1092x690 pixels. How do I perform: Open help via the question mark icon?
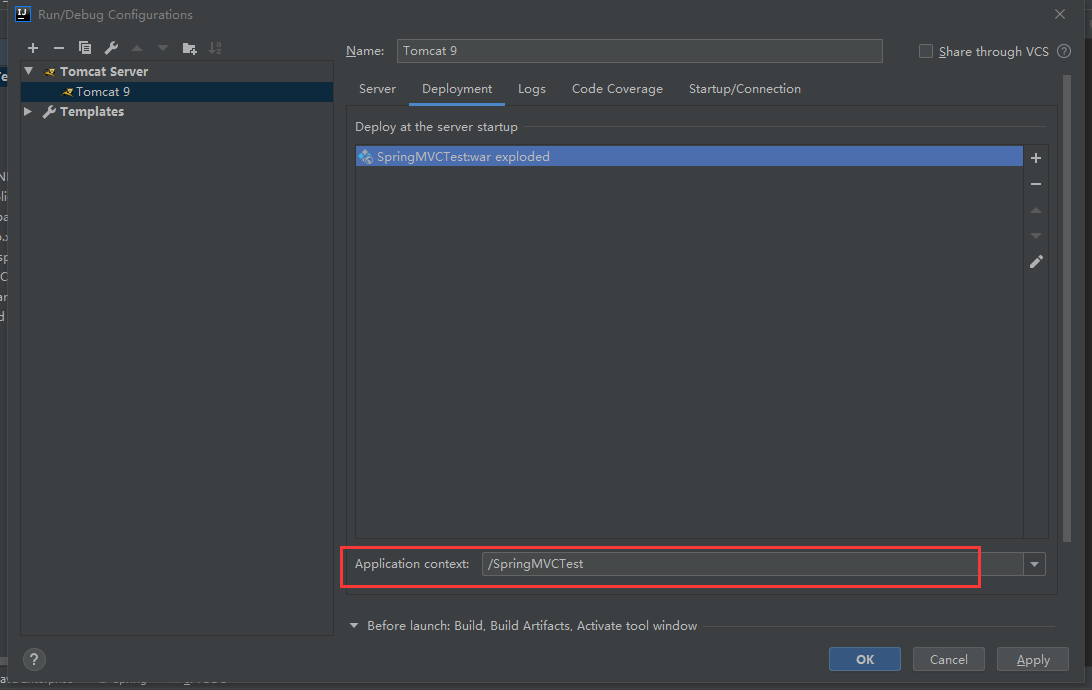coord(34,659)
